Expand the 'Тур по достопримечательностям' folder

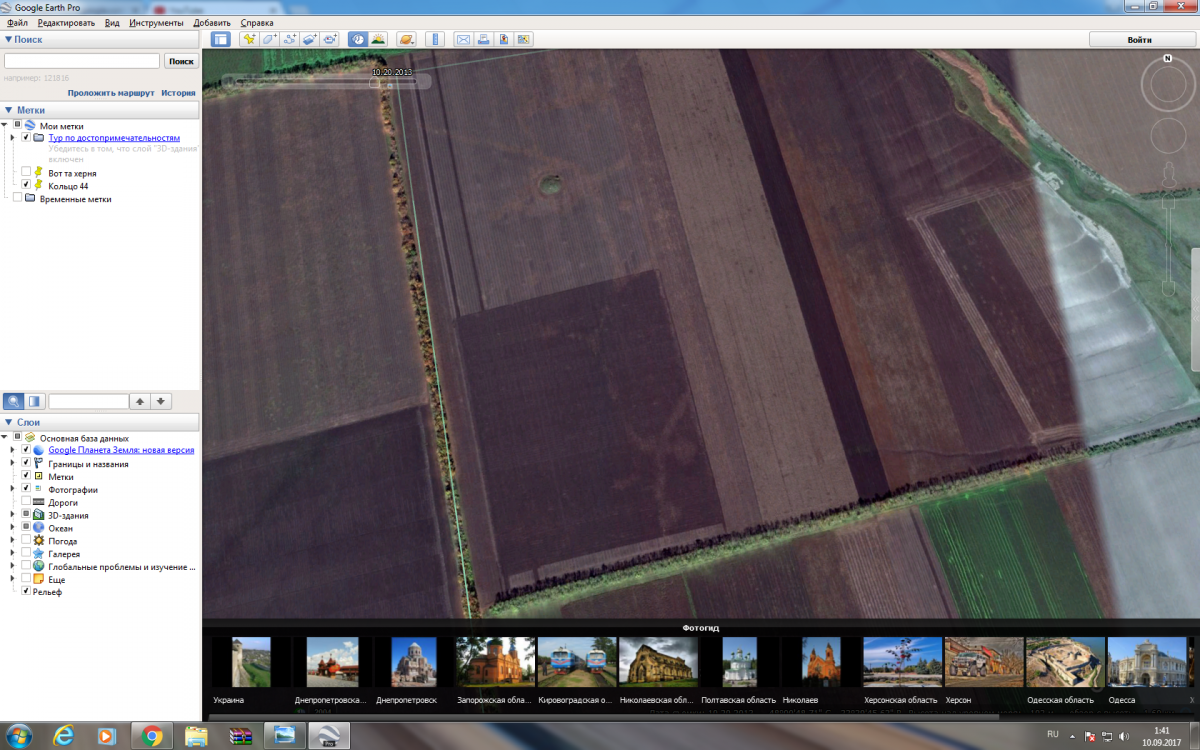12,138
